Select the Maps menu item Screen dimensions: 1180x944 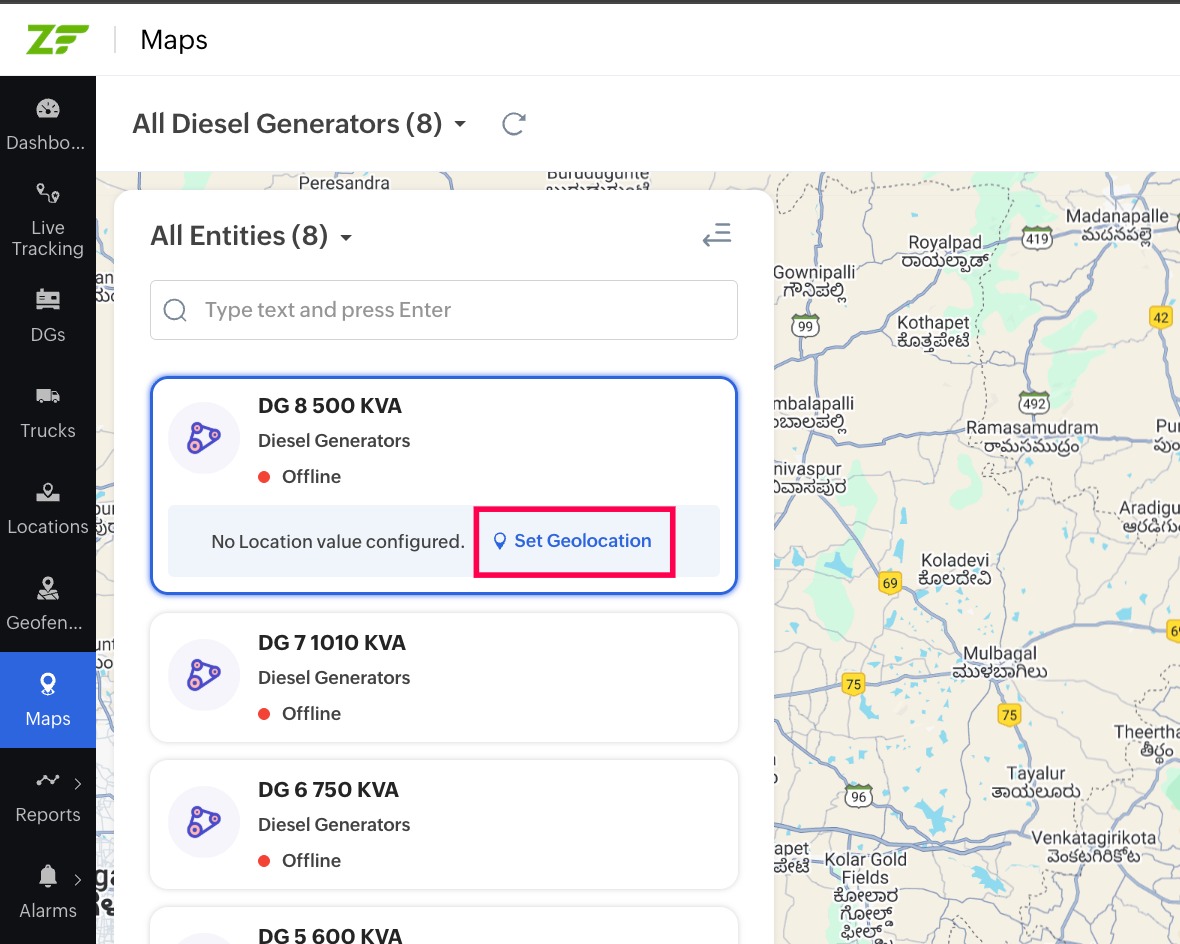coord(47,700)
